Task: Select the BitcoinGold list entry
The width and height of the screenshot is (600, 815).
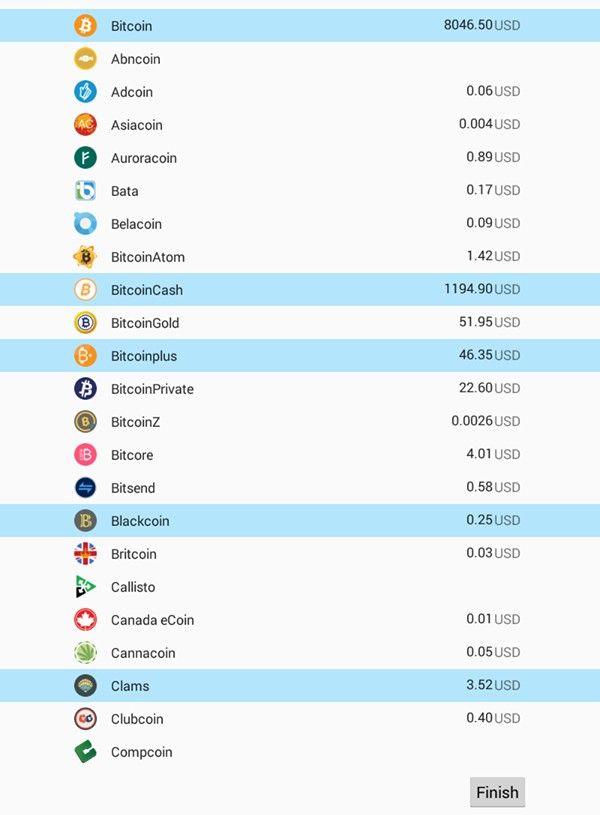Action: 145,323
